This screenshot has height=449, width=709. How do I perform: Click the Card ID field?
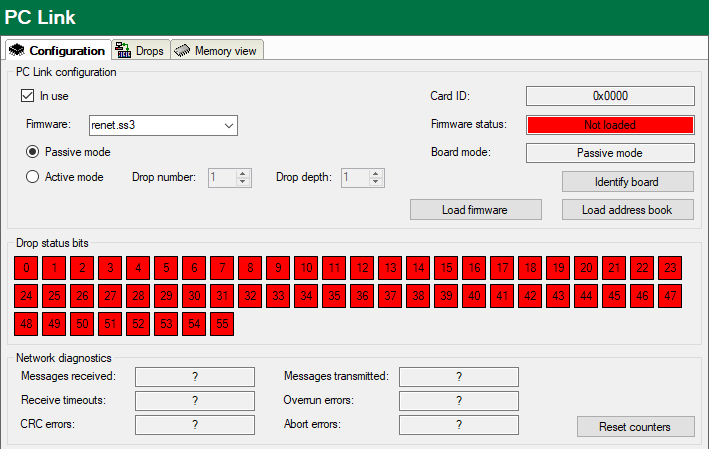tap(610, 96)
